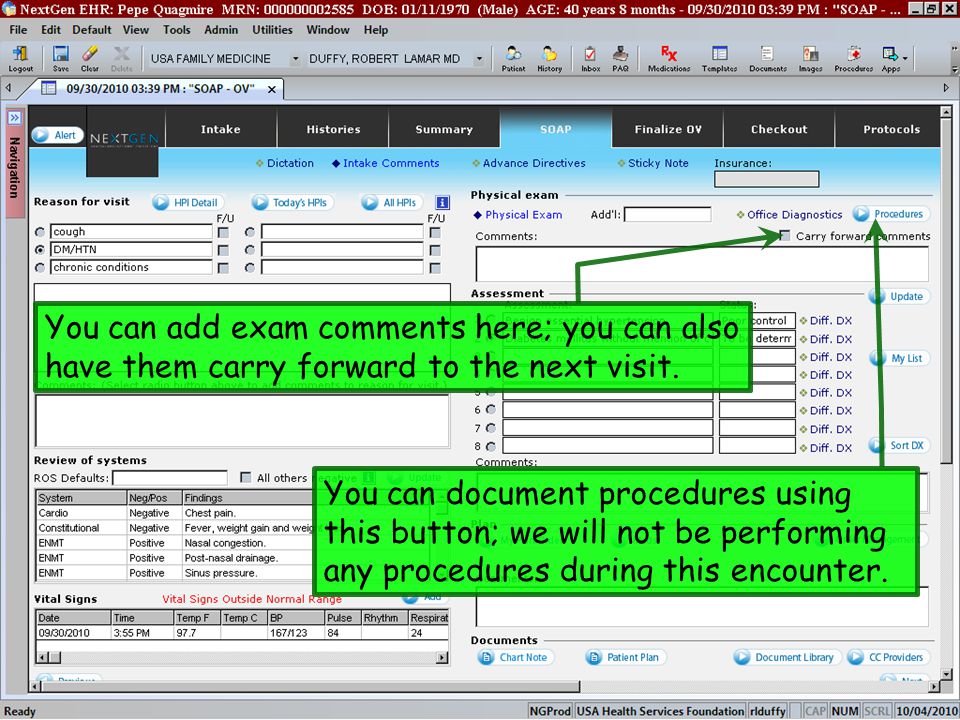
Task: Open the Utilities menu
Action: click(x=272, y=29)
